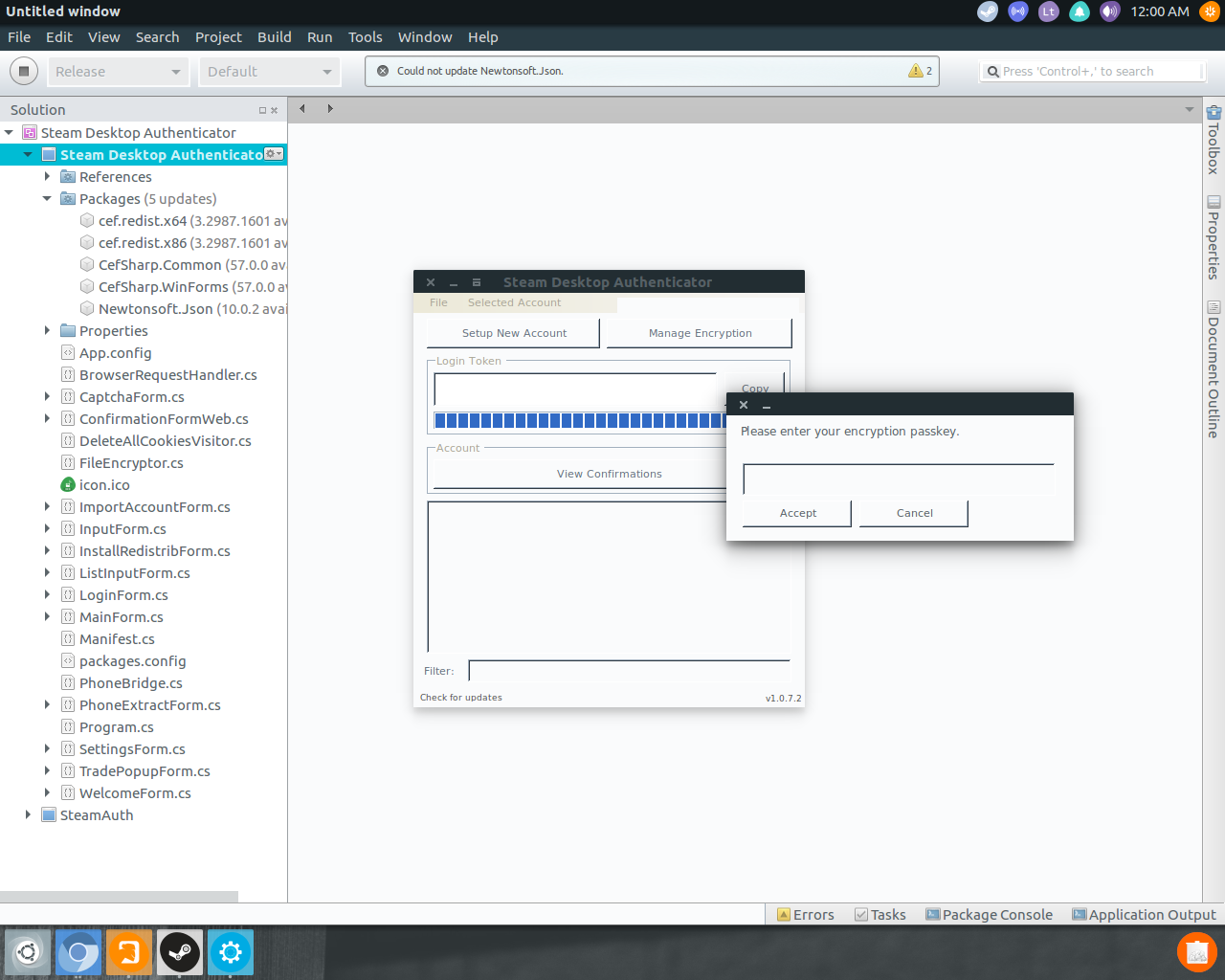Screen dimensions: 1225x980
Task: Toggle auto-hide on the Solution pad
Action: pos(262,109)
